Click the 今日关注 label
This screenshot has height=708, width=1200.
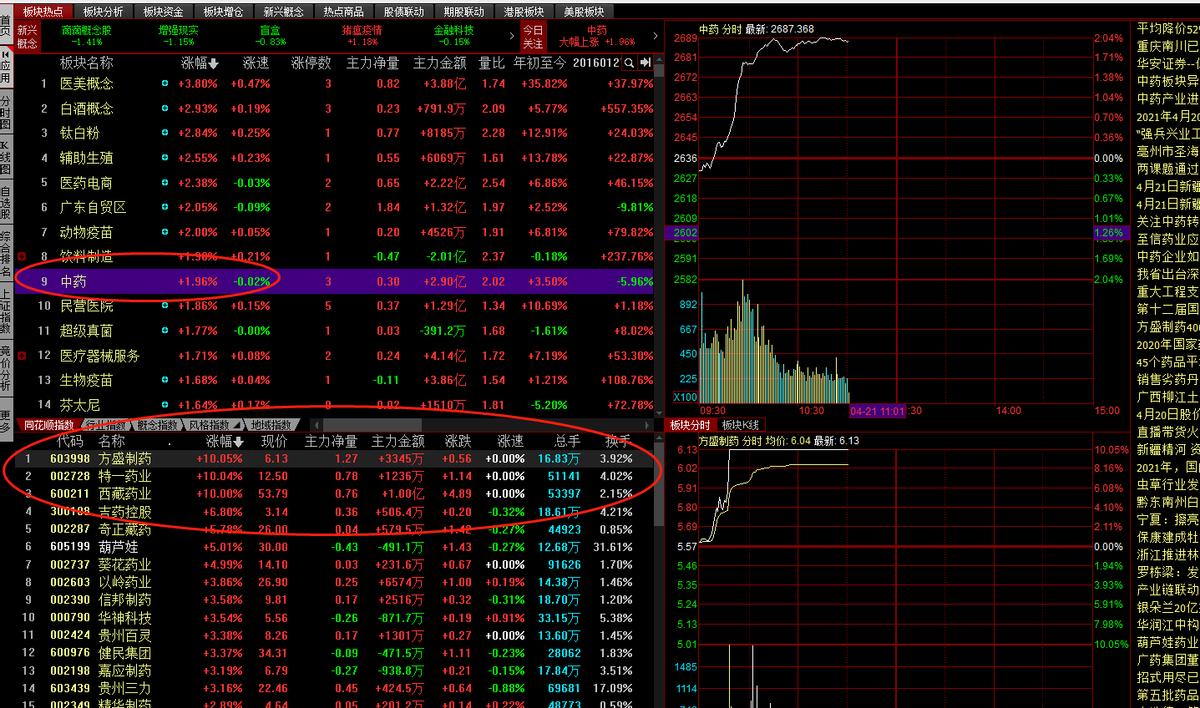pyautogui.click(x=533, y=37)
